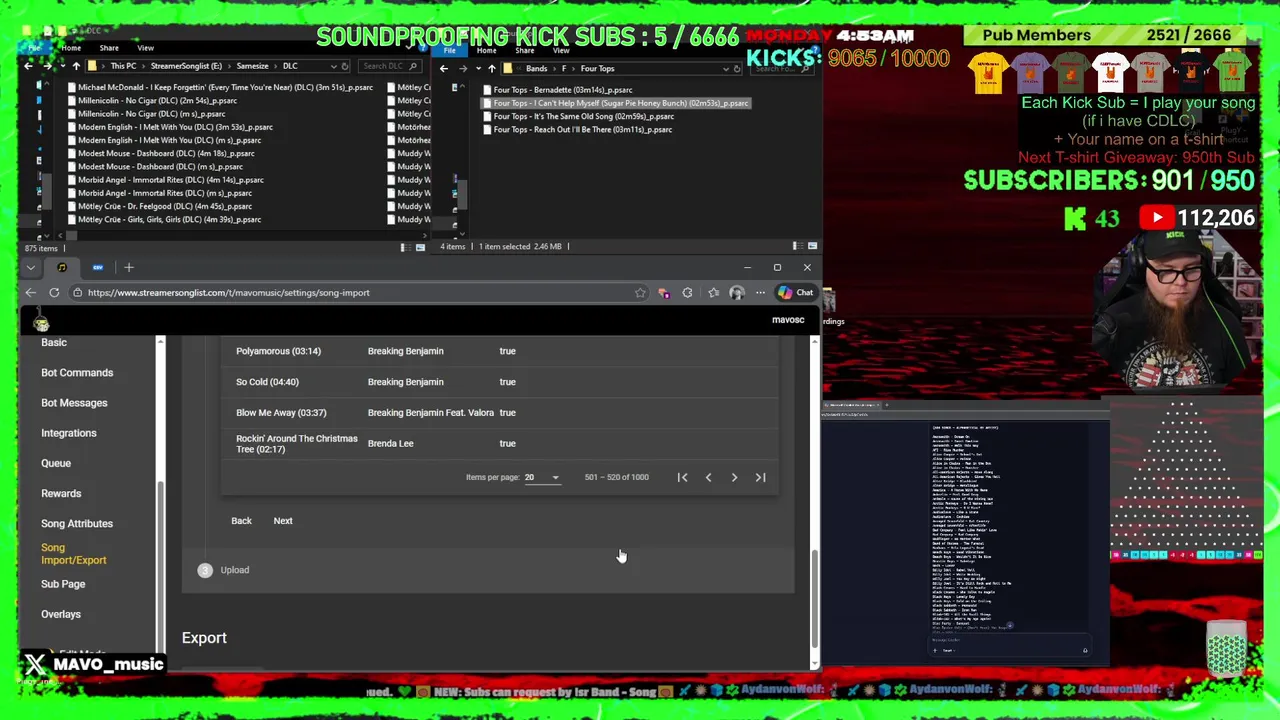The image size is (1280, 720).
Task: Click the site logo in page header
Action: (41, 321)
